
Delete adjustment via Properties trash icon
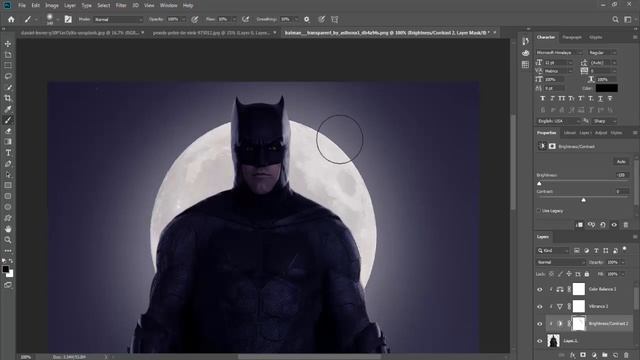pyautogui.click(x=626, y=225)
